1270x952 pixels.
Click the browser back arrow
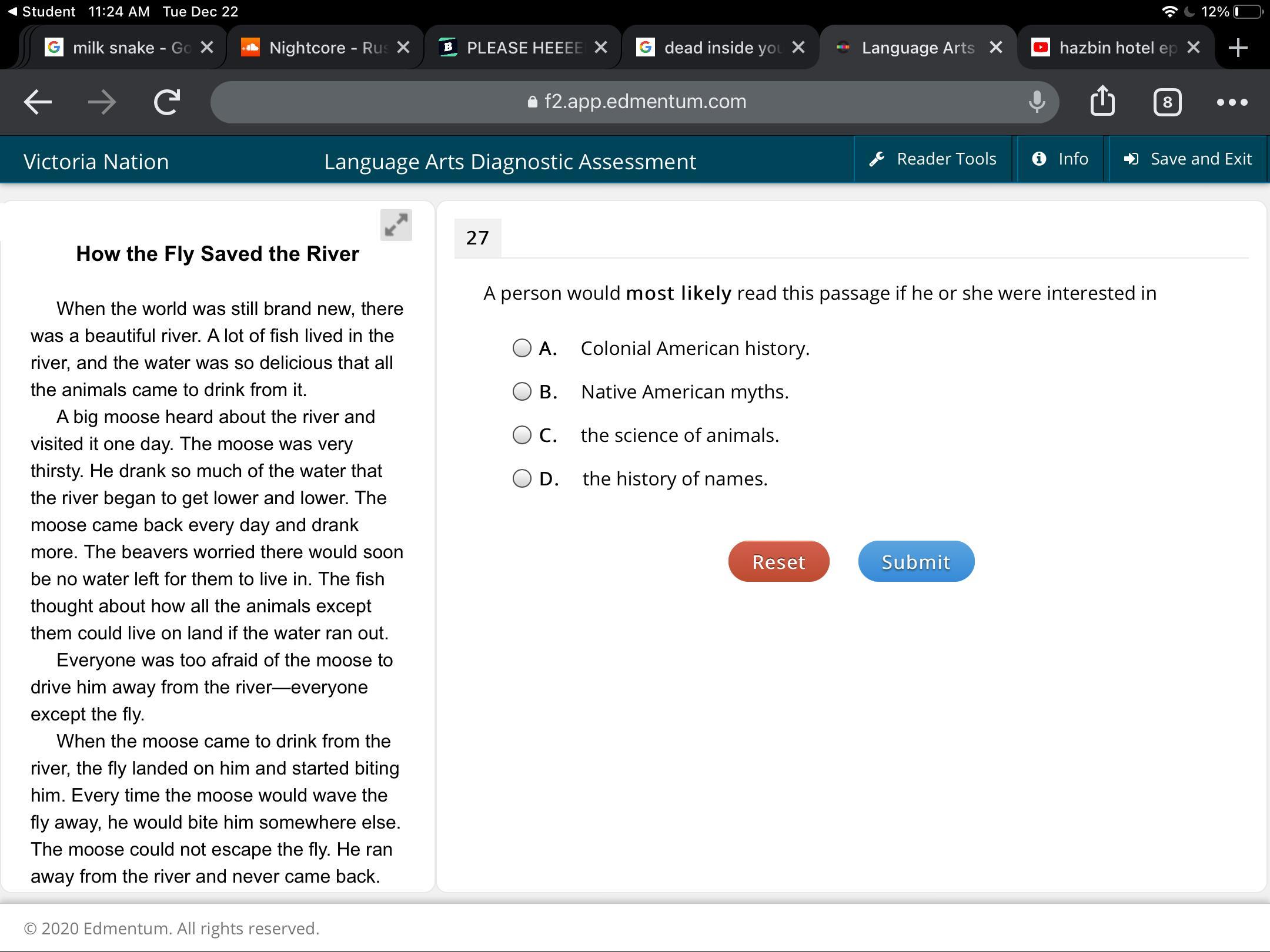click(x=38, y=102)
